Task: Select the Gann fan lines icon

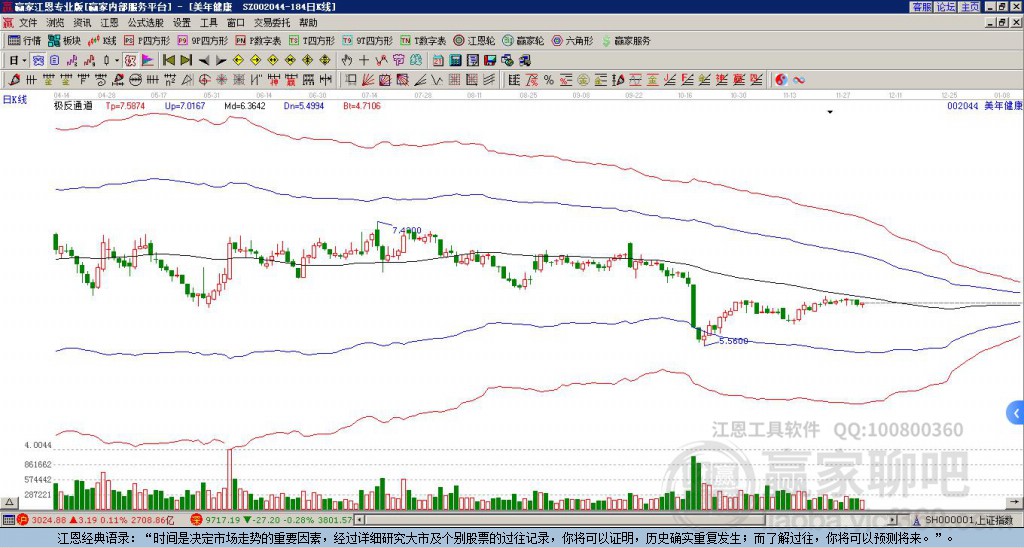Action: (x=368, y=80)
